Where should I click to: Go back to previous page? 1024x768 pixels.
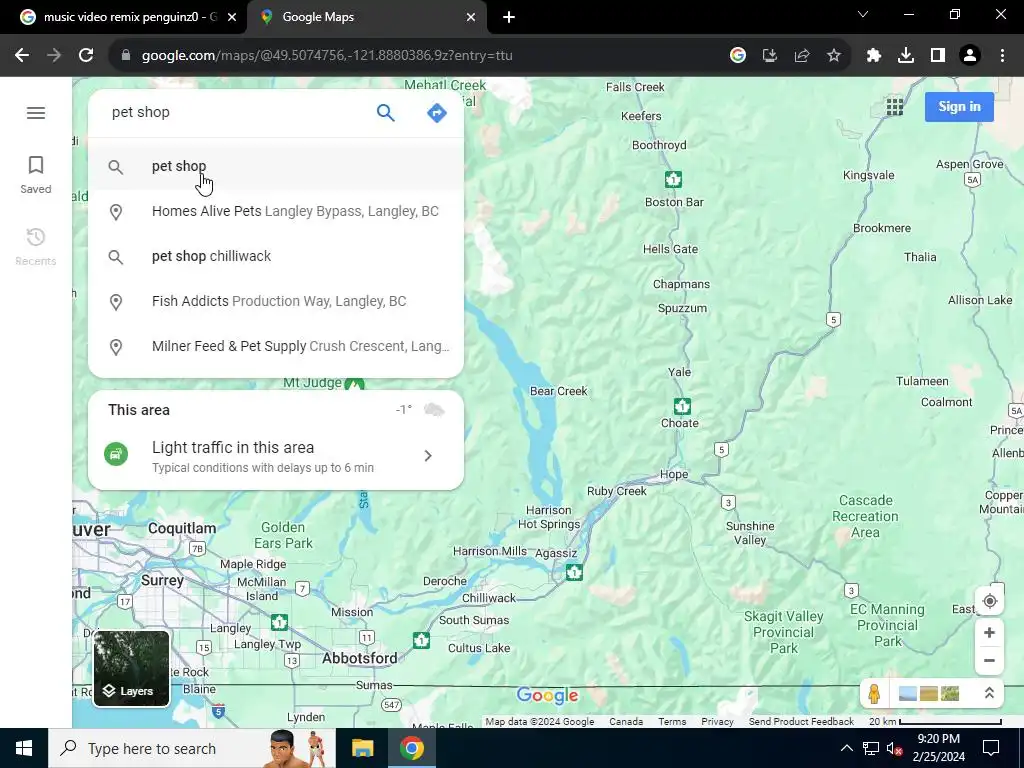tap(22, 56)
